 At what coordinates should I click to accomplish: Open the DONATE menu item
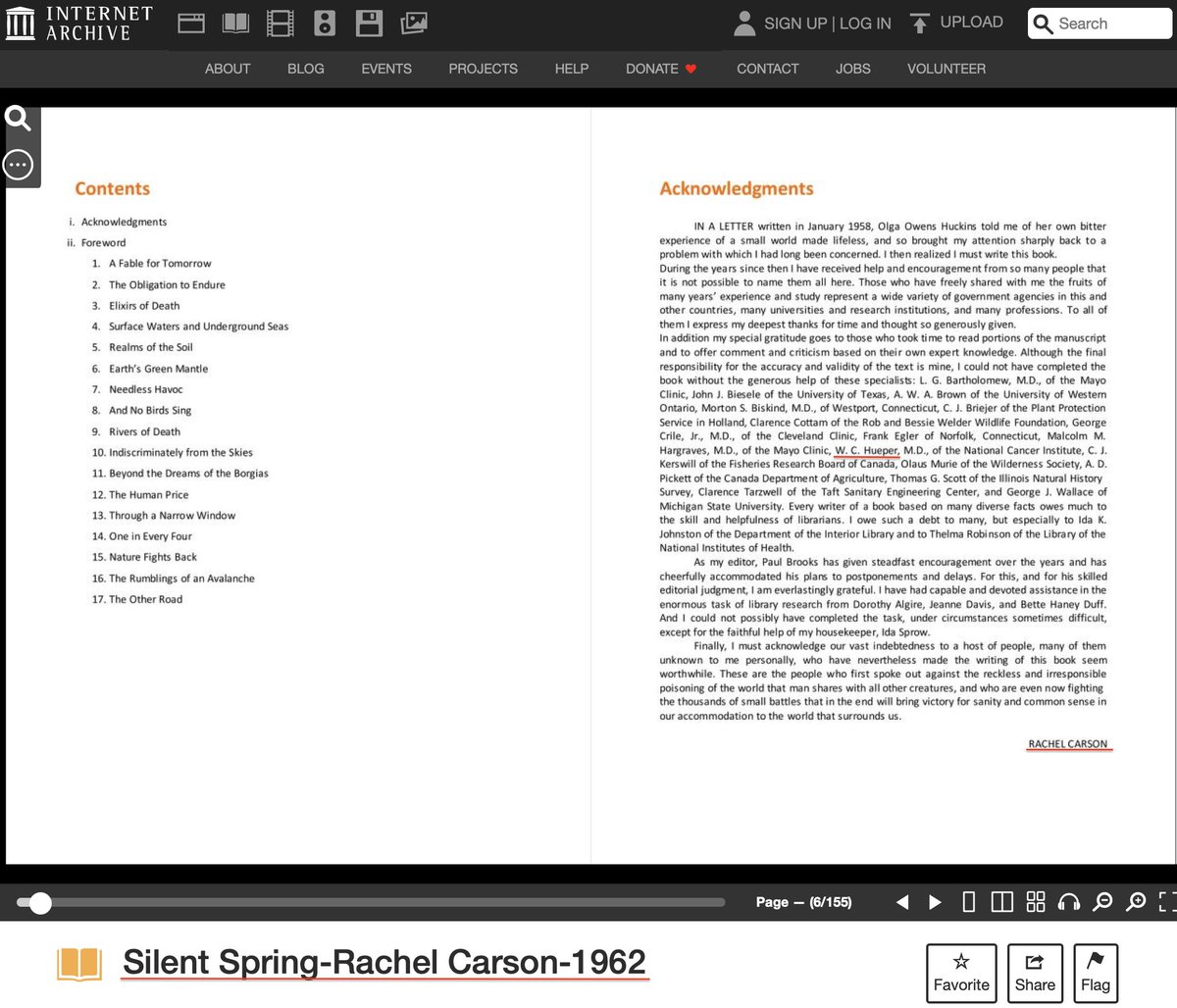click(652, 69)
